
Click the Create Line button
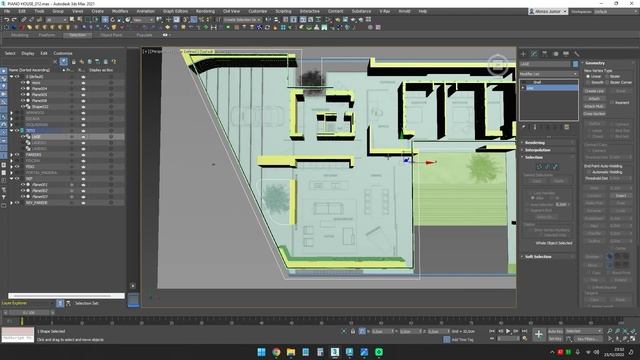point(594,91)
